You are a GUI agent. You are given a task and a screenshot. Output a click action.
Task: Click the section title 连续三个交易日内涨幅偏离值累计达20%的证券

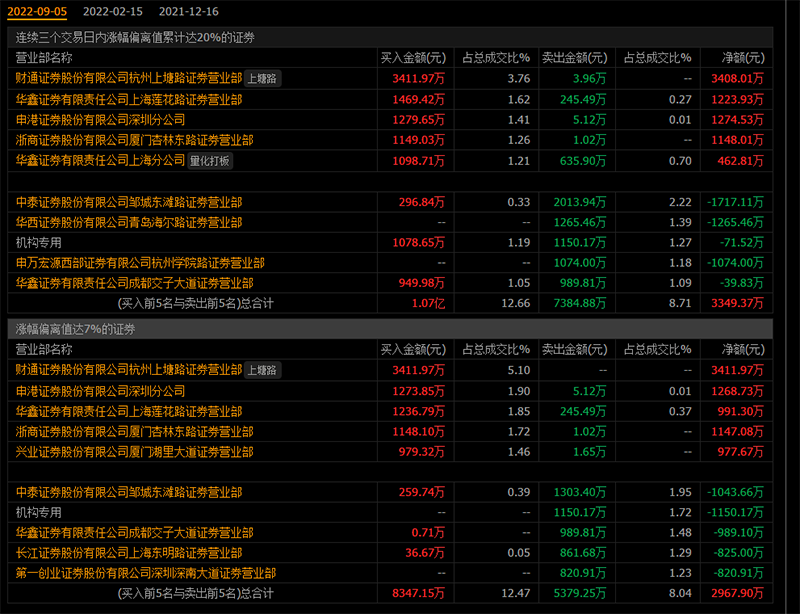point(135,37)
